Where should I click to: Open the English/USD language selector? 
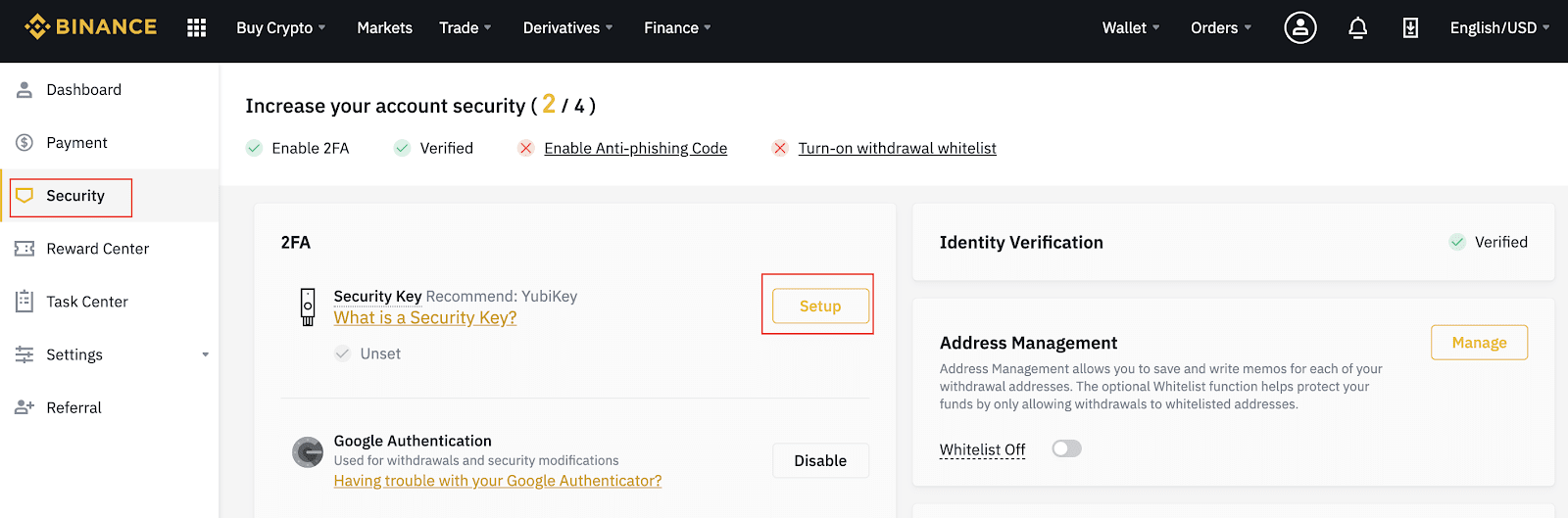point(1499,27)
